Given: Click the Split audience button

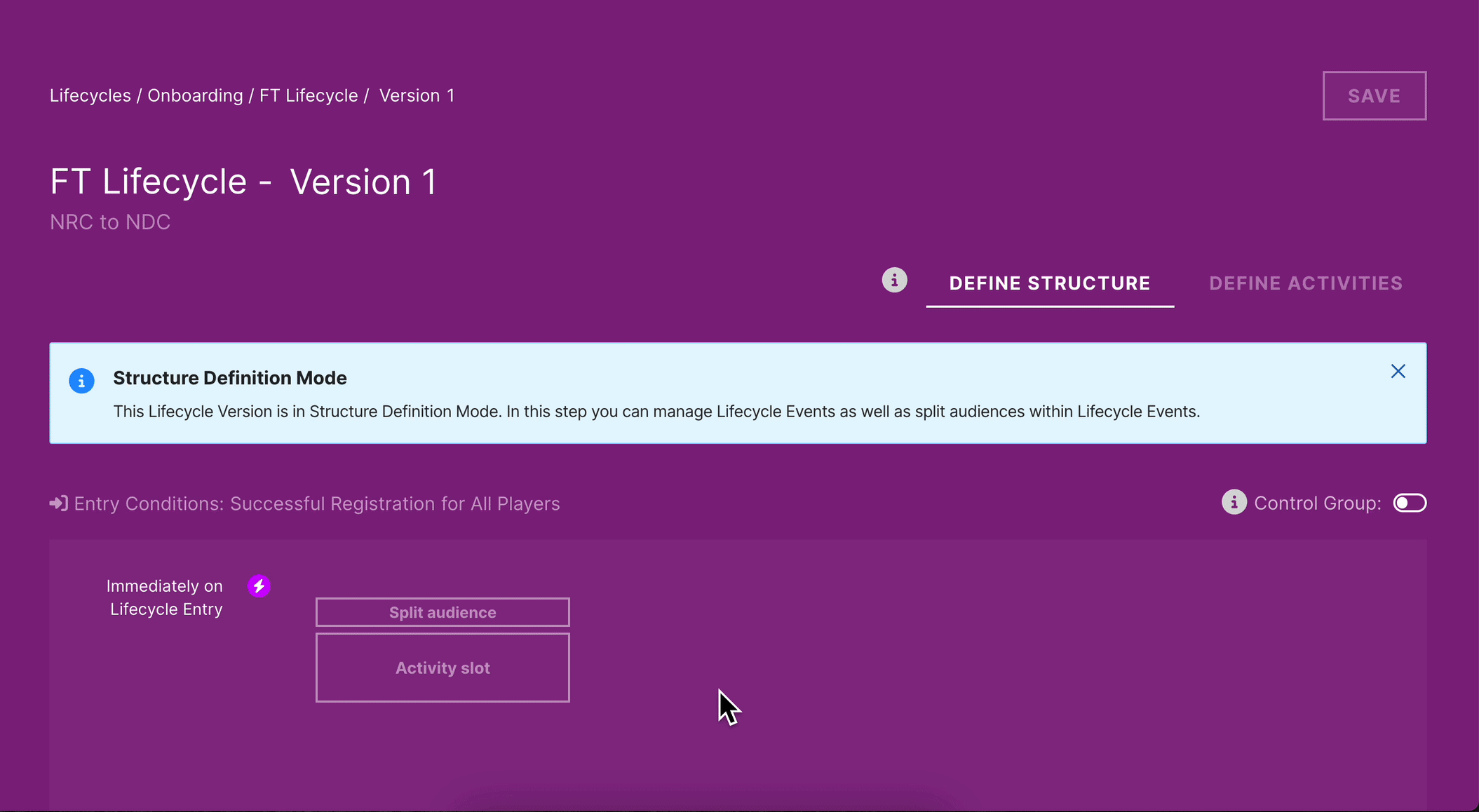Looking at the screenshot, I should click(x=443, y=612).
